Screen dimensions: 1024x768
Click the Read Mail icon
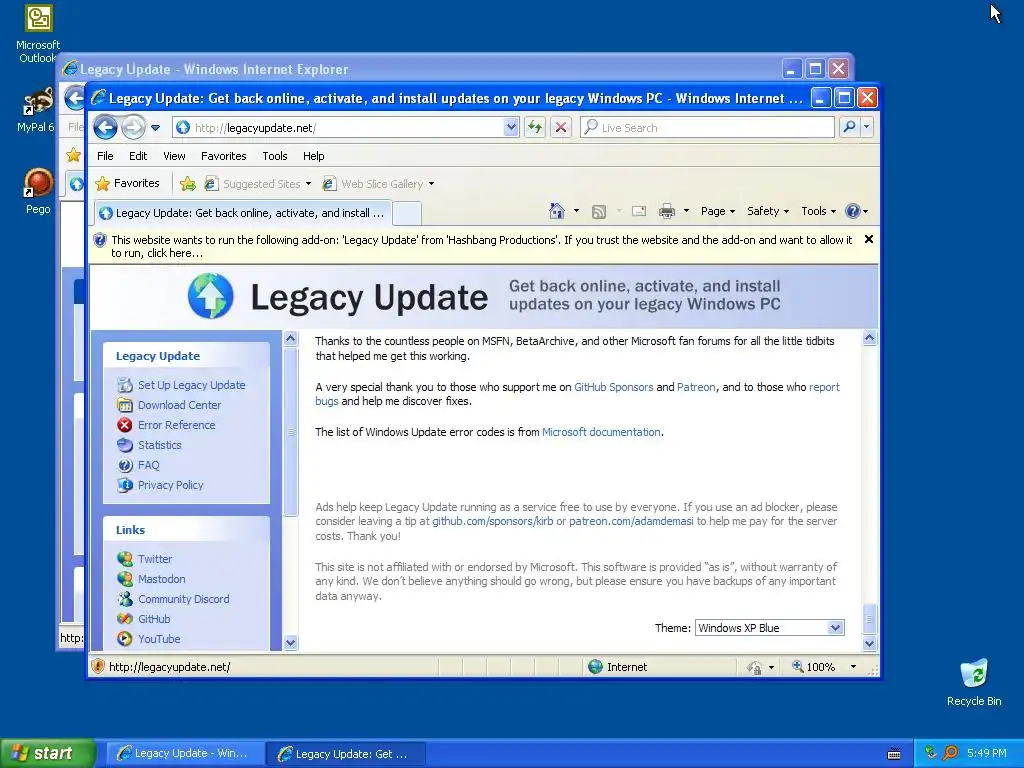(639, 211)
